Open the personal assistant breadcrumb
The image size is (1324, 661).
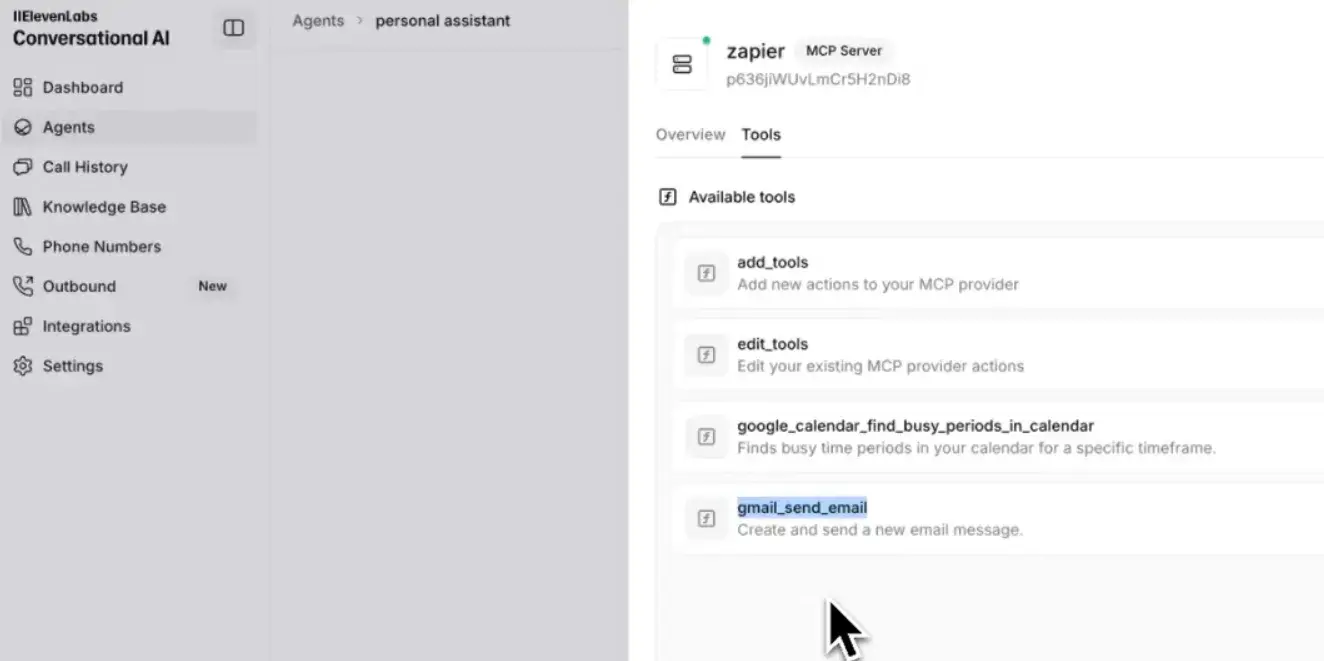coord(442,21)
